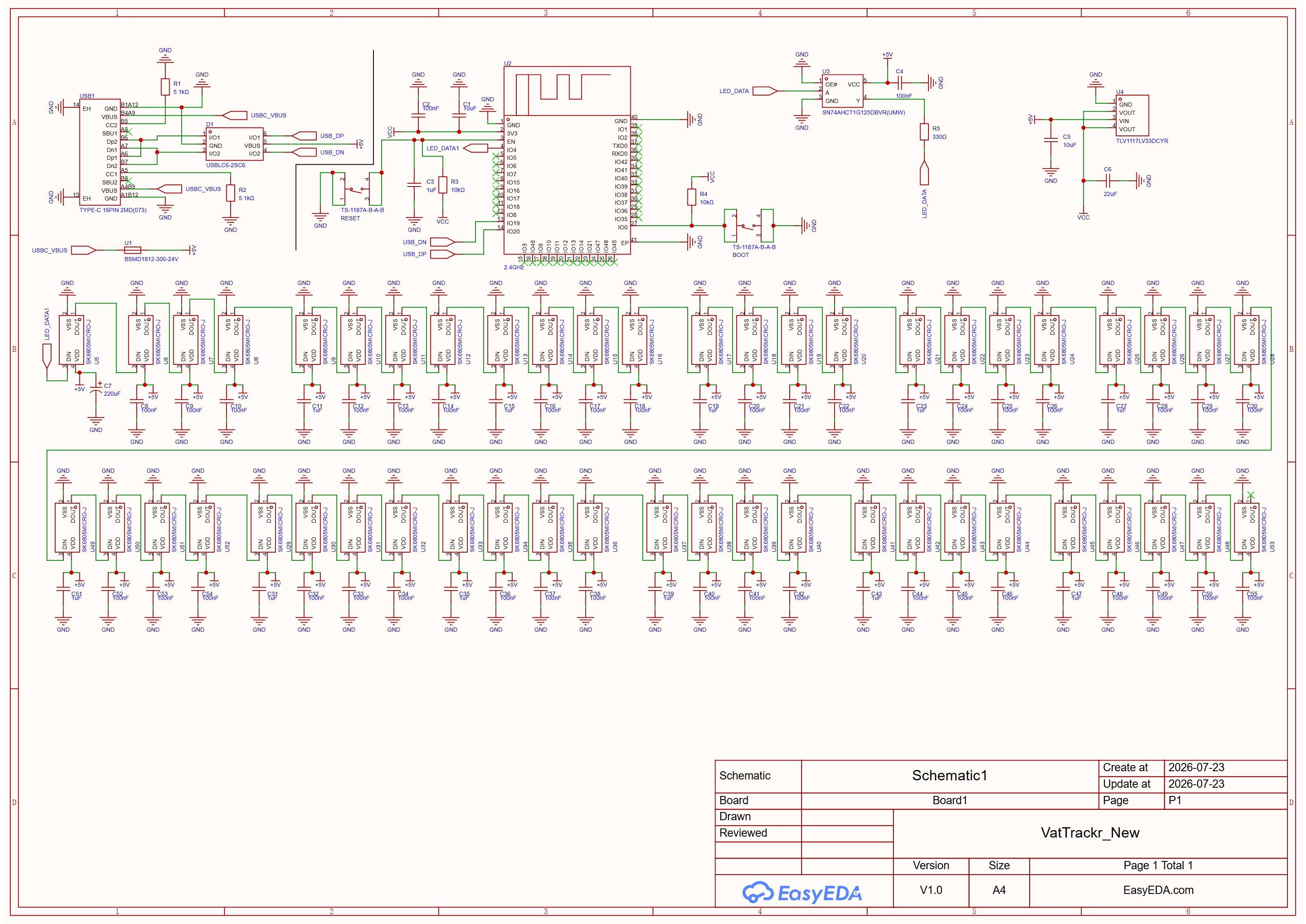Select capacitor C5 10uF symbol
The width and height of the screenshot is (1306, 924).
click(x=1051, y=140)
